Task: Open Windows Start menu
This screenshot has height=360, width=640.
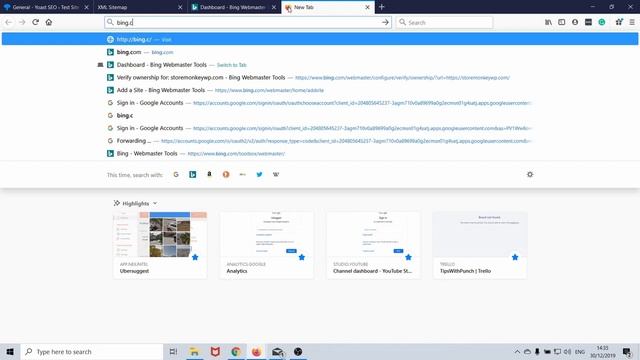Action: coord(10,351)
